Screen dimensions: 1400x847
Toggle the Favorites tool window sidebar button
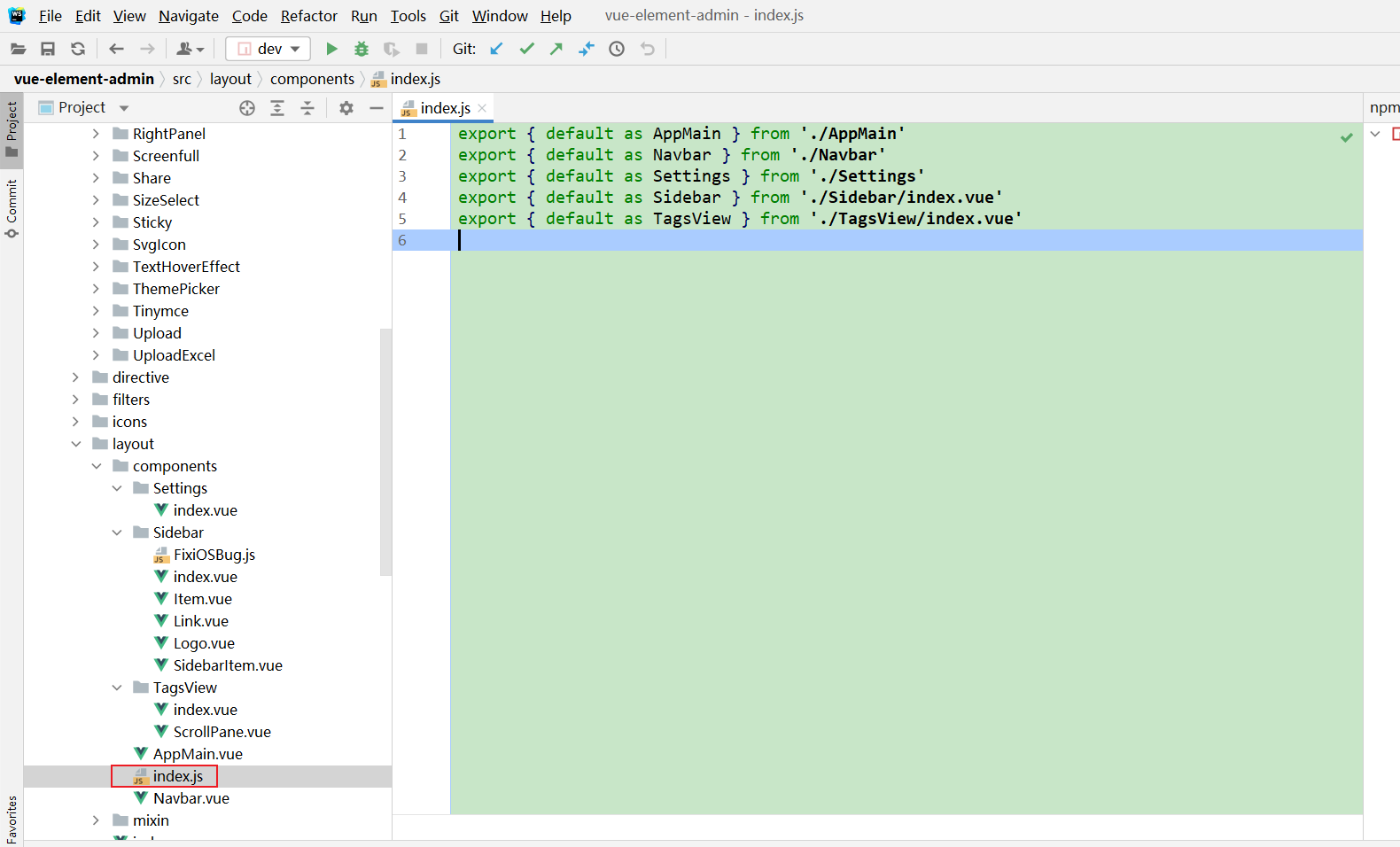[12, 818]
